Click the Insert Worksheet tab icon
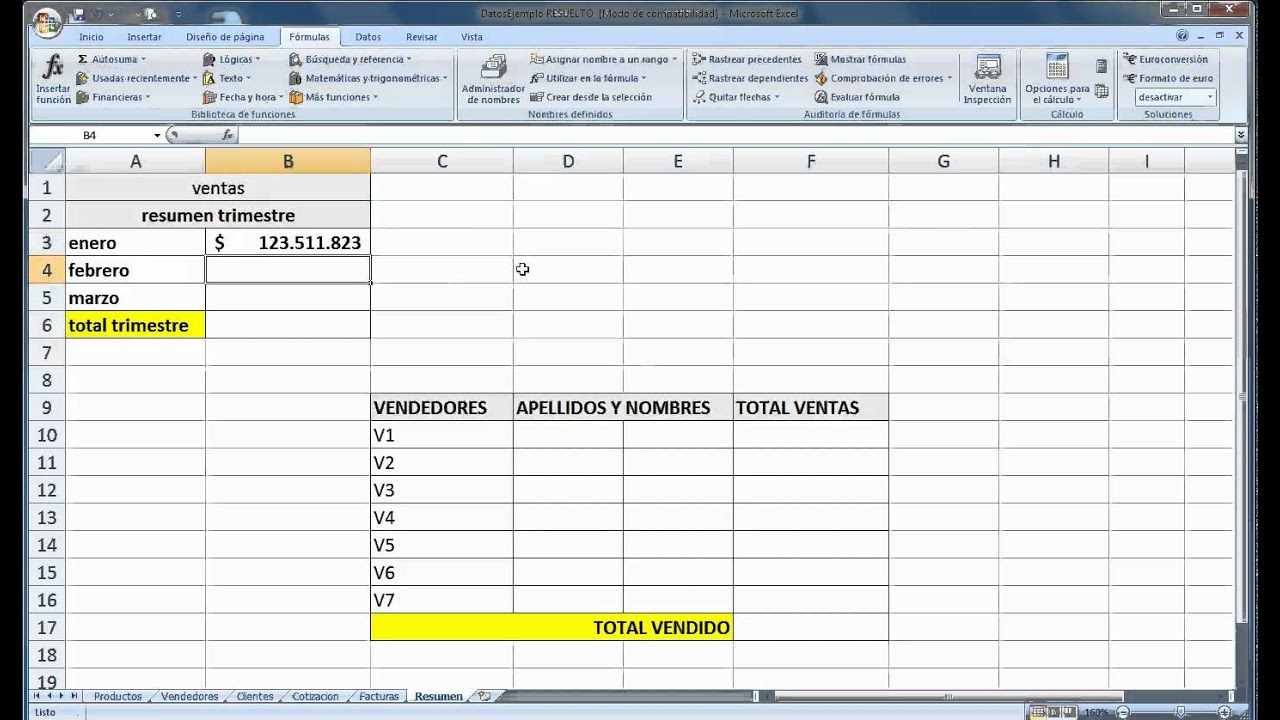The image size is (1280, 720). pyautogui.click(x=485, y=696)
